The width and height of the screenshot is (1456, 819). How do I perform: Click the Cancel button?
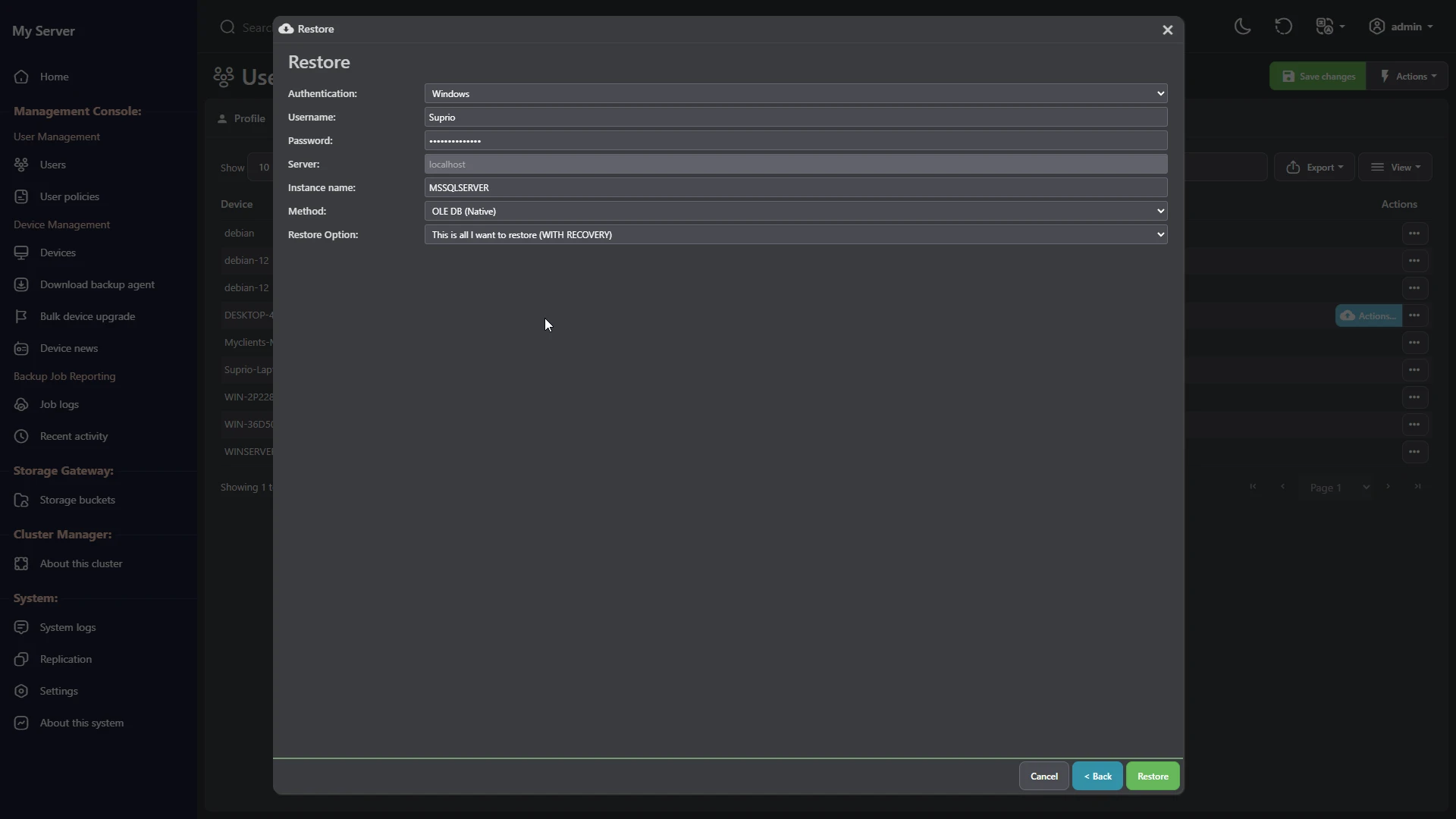click(x=1044, y=776)
